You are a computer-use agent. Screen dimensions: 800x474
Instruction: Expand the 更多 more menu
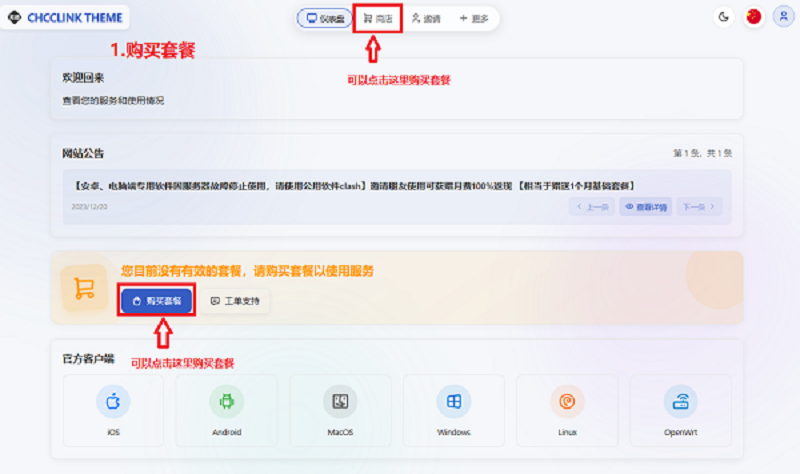coord(472,18)
